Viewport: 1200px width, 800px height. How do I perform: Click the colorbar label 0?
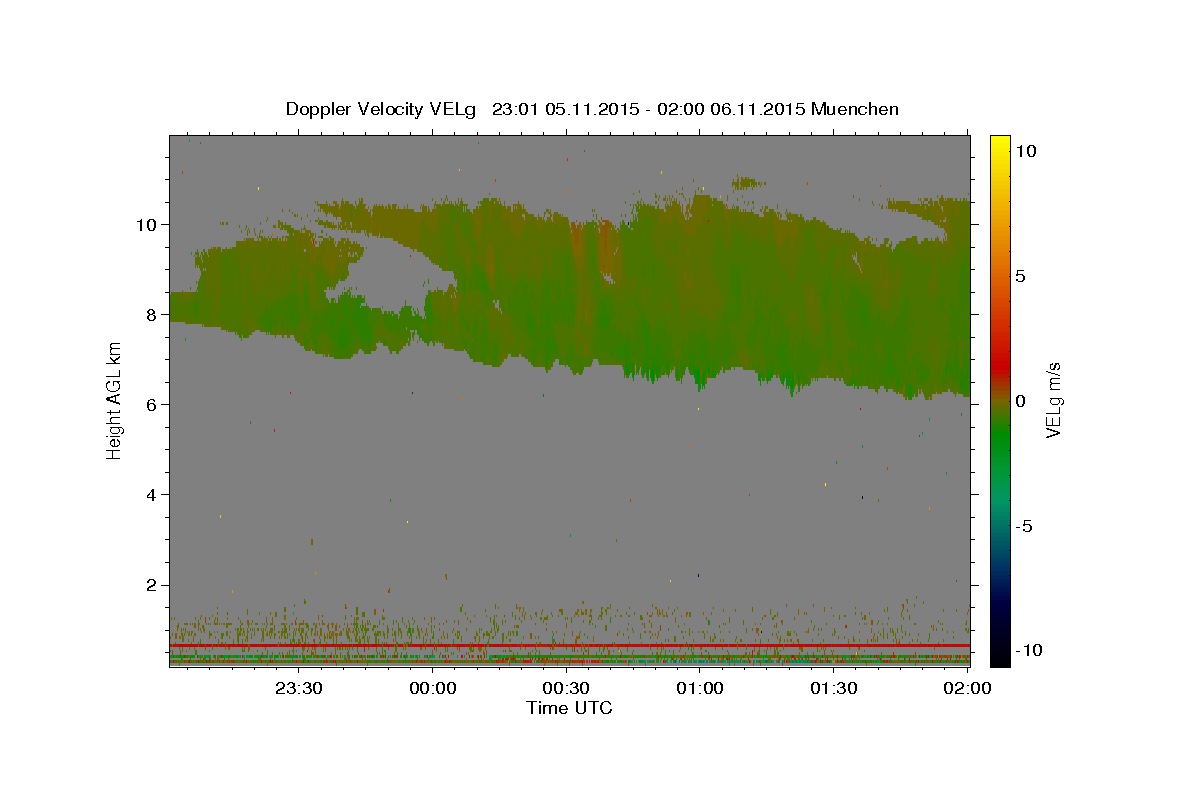pyautogui.click(x=1021, y=401)
